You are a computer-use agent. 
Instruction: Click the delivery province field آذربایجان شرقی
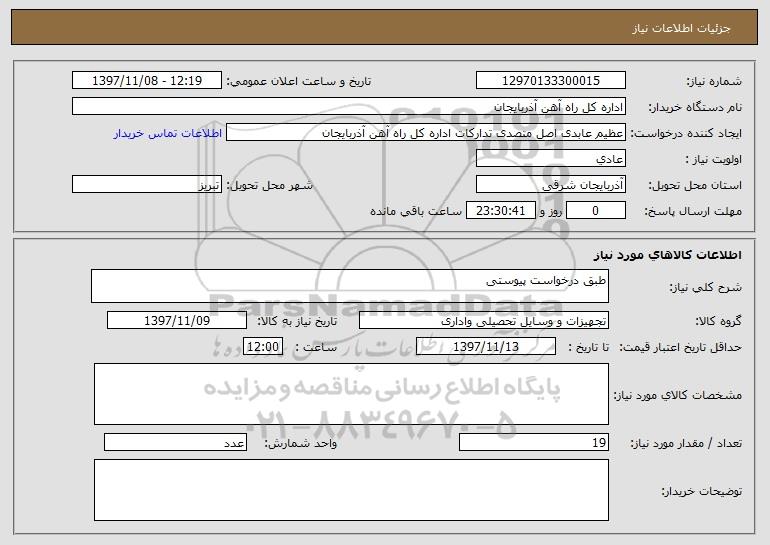[x=550, y=185]
